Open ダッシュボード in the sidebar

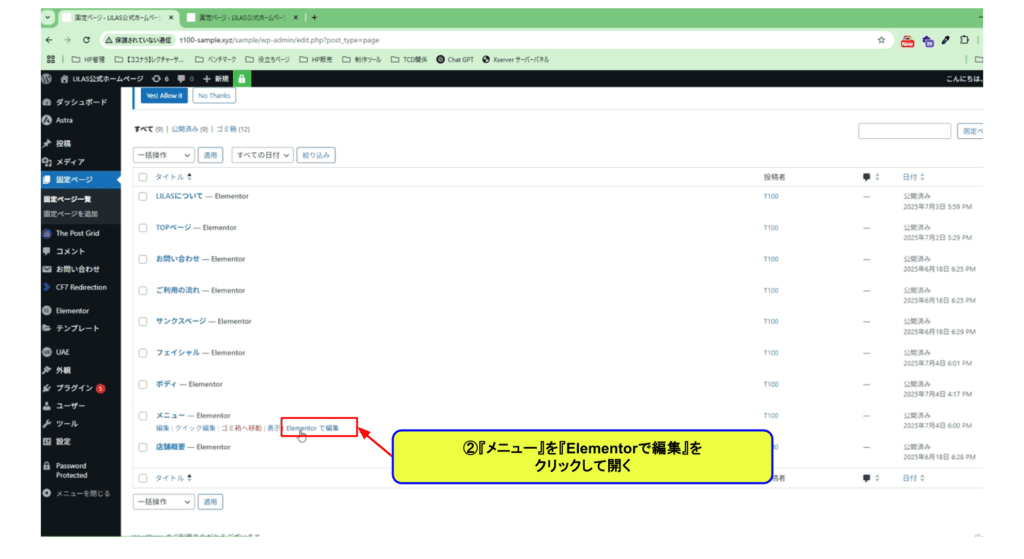tap(80, 103)
